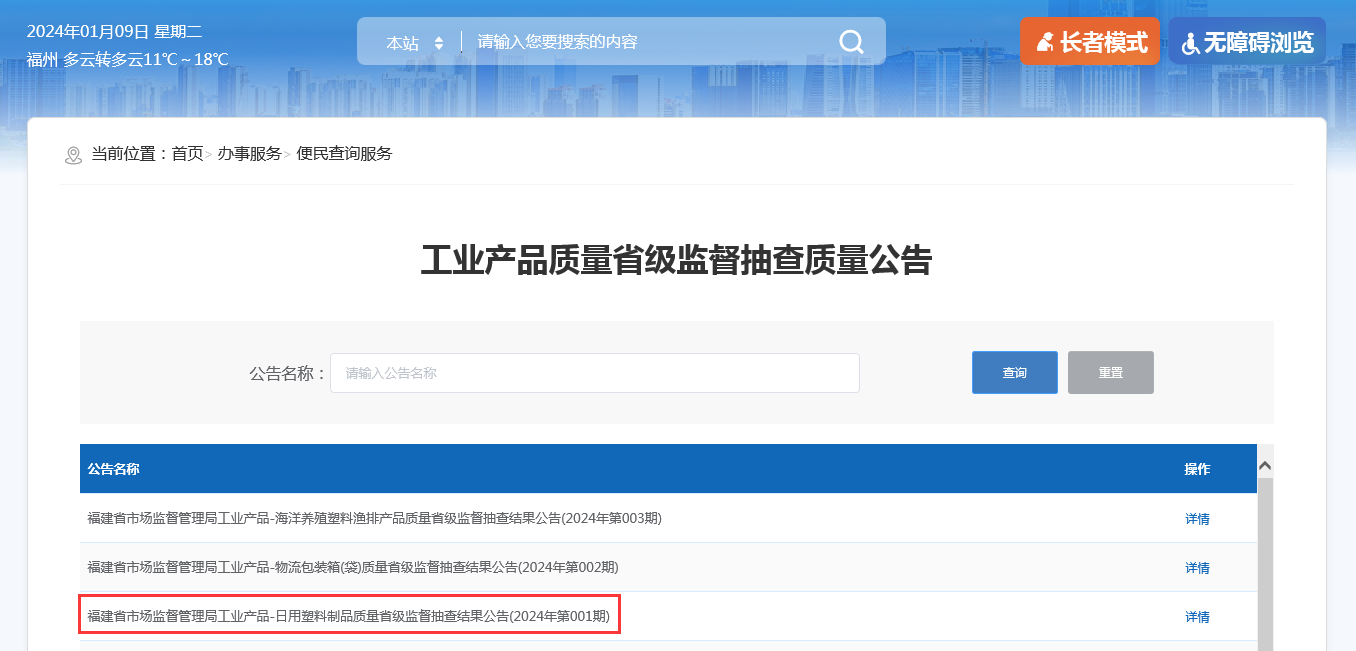Open 详情 for 物流包装箱(袋) announcement

click(x=1197, y=568)
